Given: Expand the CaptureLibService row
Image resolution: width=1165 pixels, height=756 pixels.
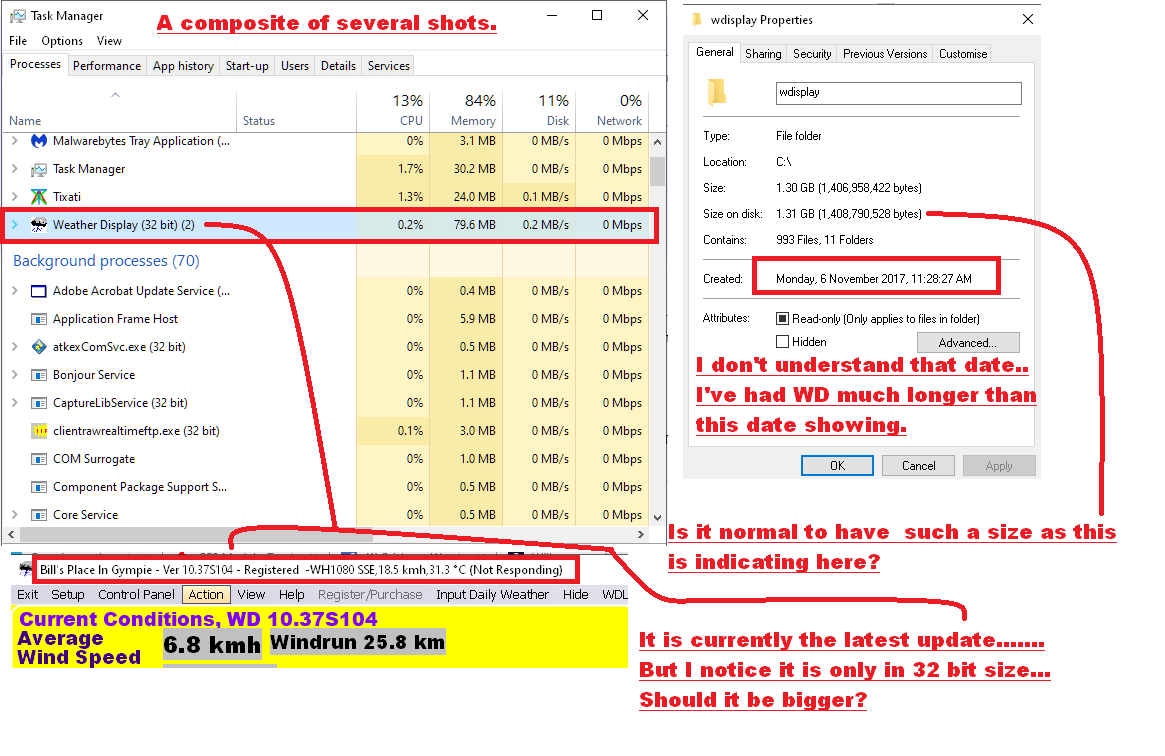Looking at the screenshot, I should (15, 403).
